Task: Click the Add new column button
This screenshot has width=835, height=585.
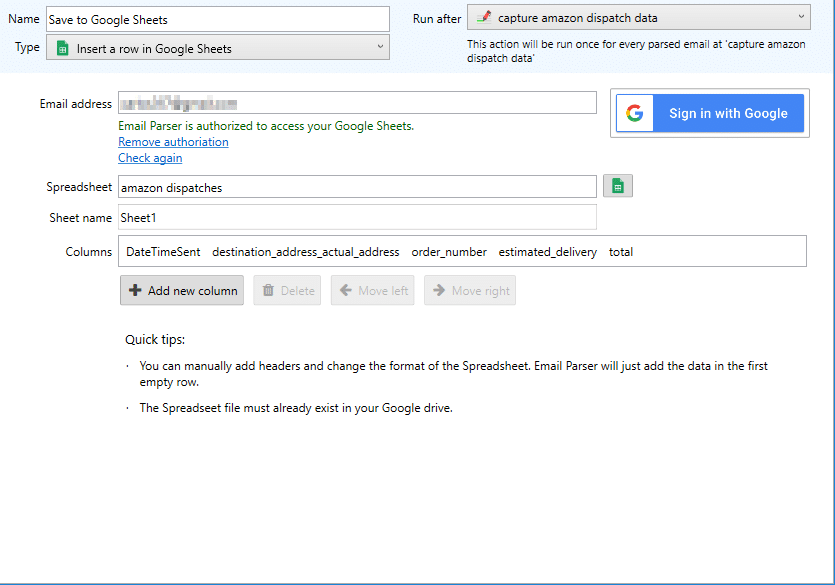Action: coord(182,290)
